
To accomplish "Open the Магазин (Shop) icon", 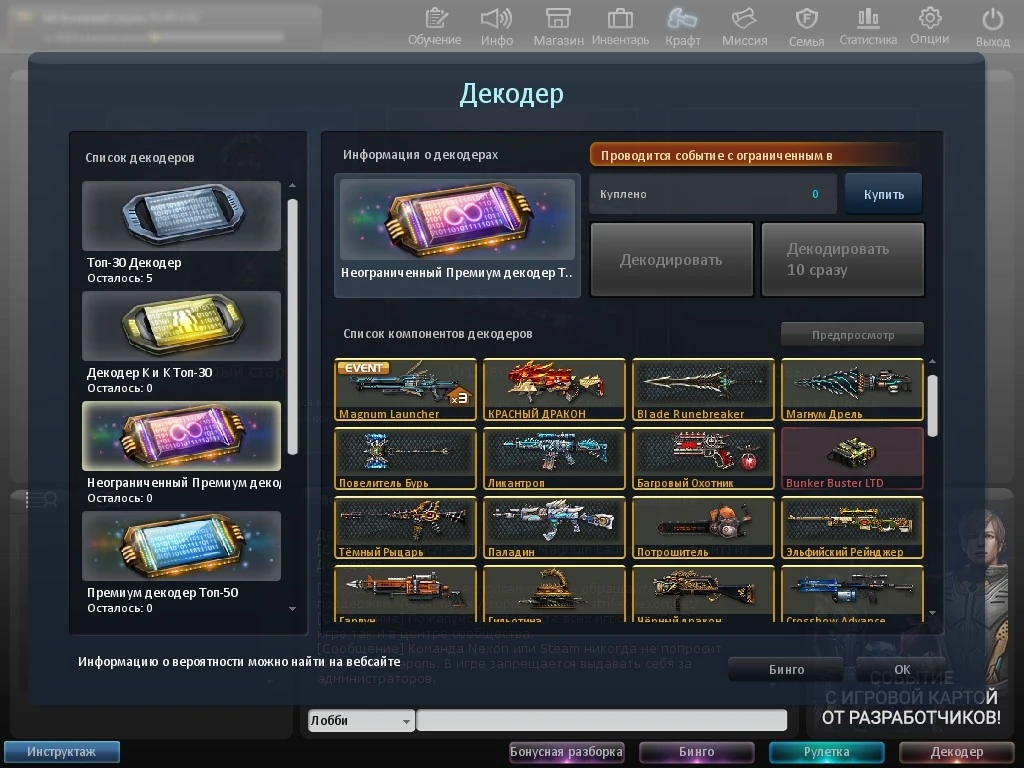I will [561, 25].
